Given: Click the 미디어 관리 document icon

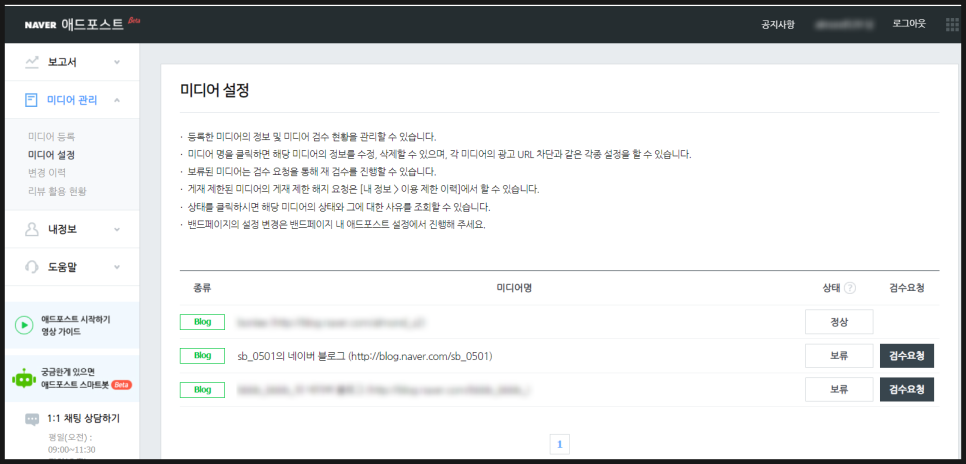Looking at the screenshot, I should tap(31, 100).
